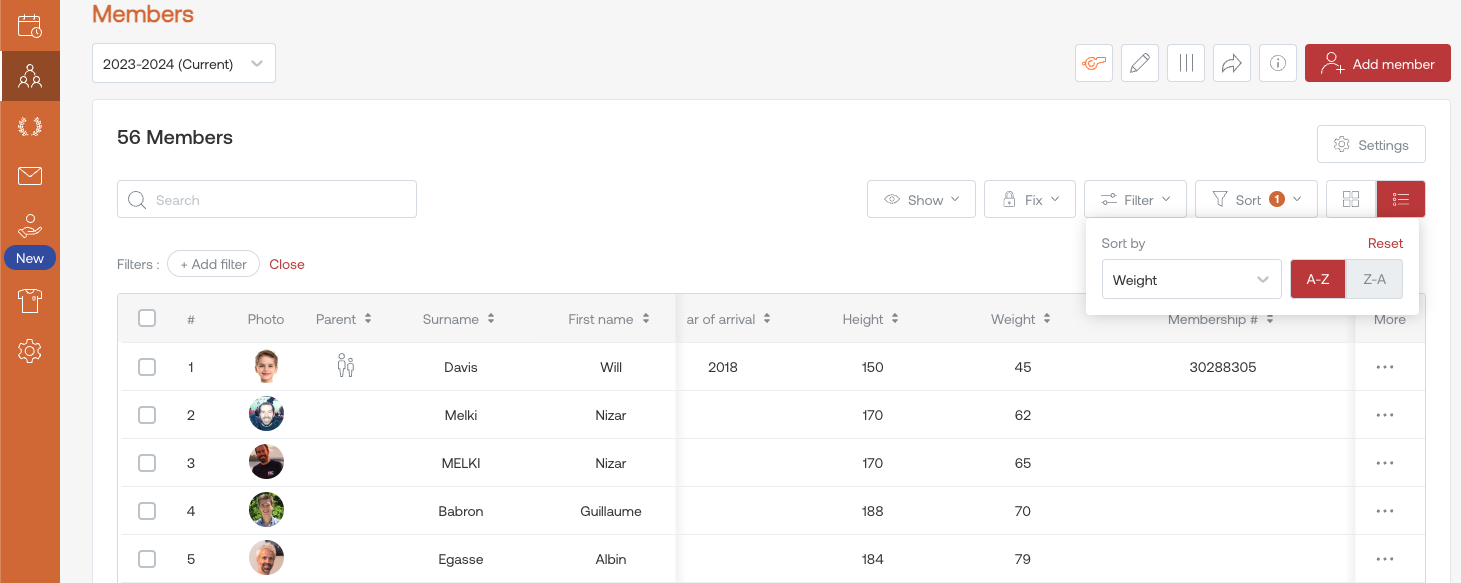Switch to grid view
Viewport: 1461px width, 583px height.
(1351, 199)
